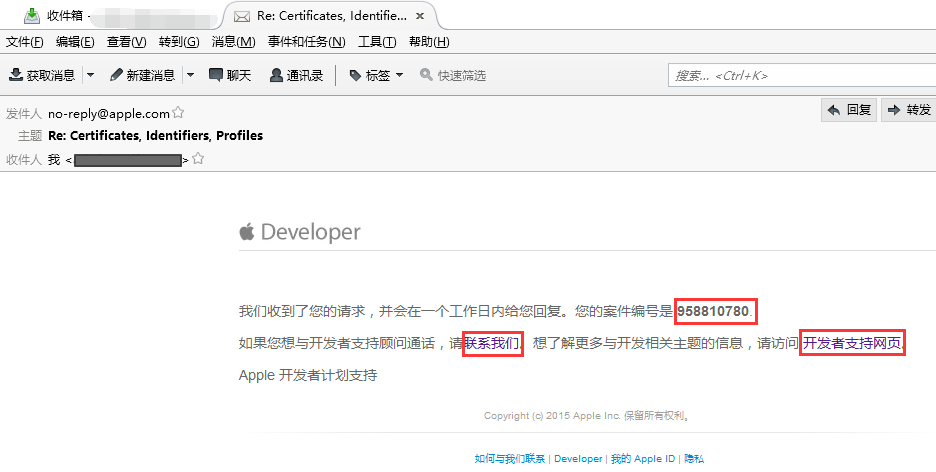This screenshot has width=936, height=472.
Task: Select the Re: Certificates, Identifiers tab
Action: click(331, 16)
